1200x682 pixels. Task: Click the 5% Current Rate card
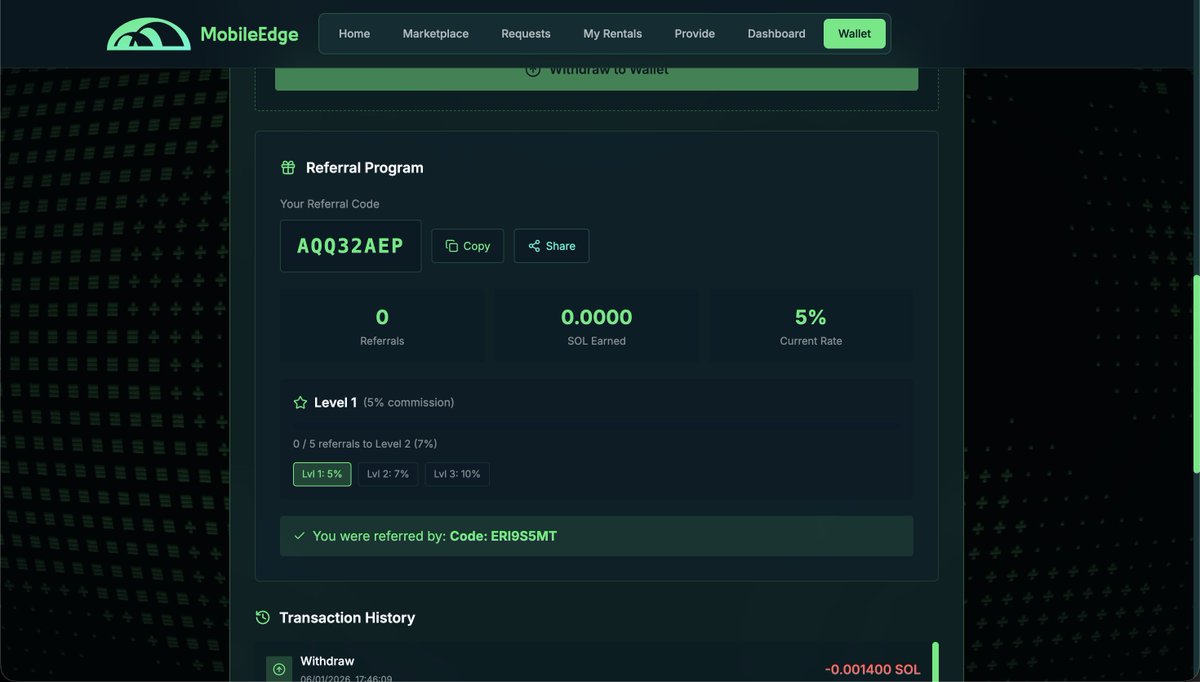811,327
